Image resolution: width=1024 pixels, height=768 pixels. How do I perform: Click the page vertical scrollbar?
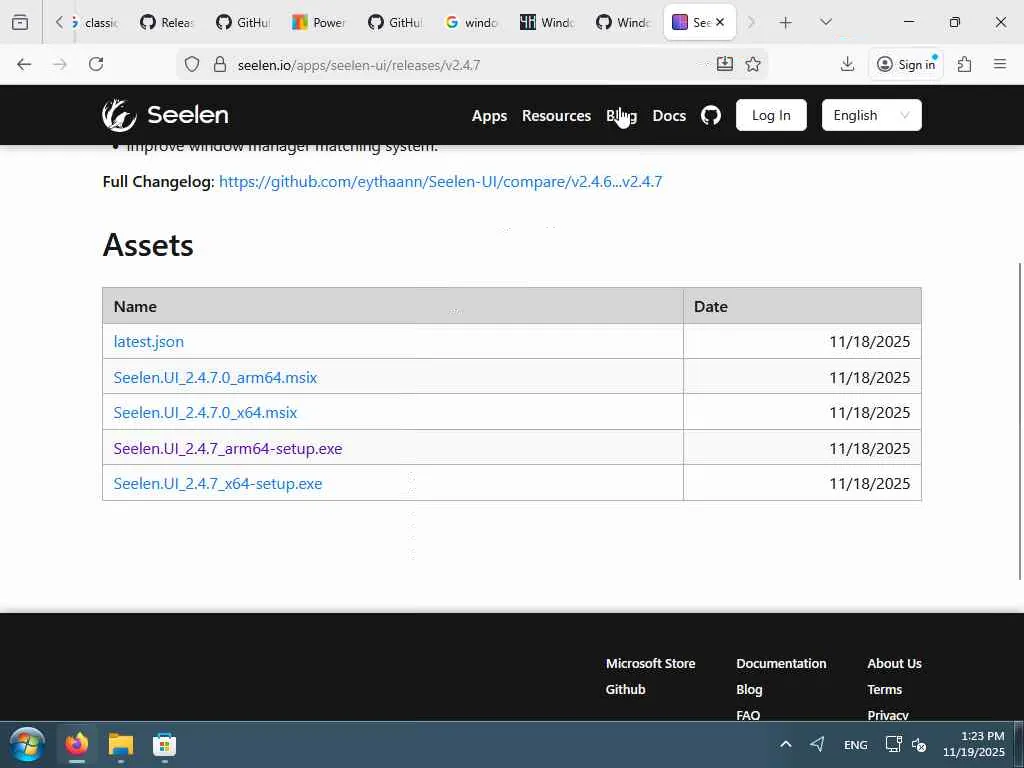(x=1020, y=421)
